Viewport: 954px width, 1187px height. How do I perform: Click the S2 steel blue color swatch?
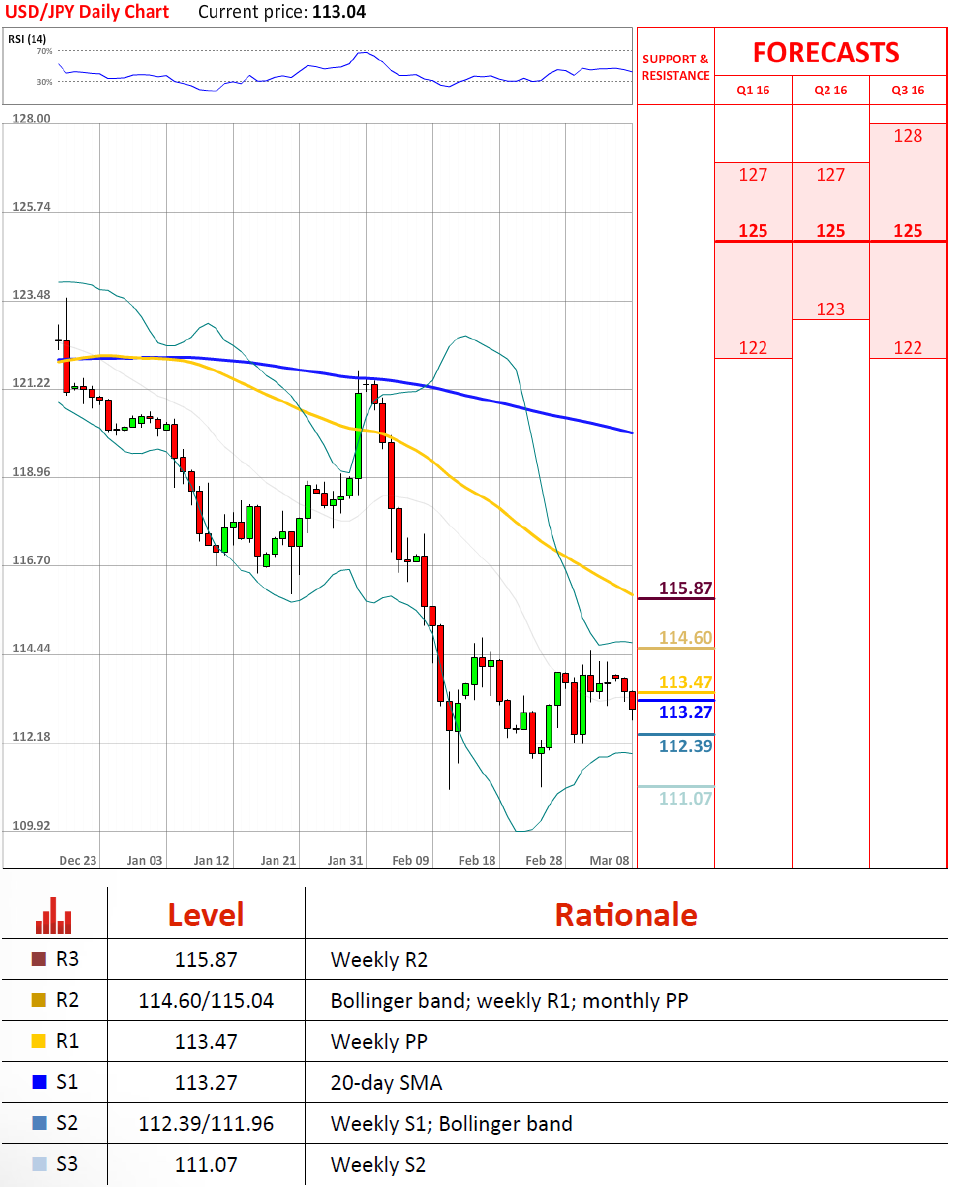click(x=39, y=1123)
